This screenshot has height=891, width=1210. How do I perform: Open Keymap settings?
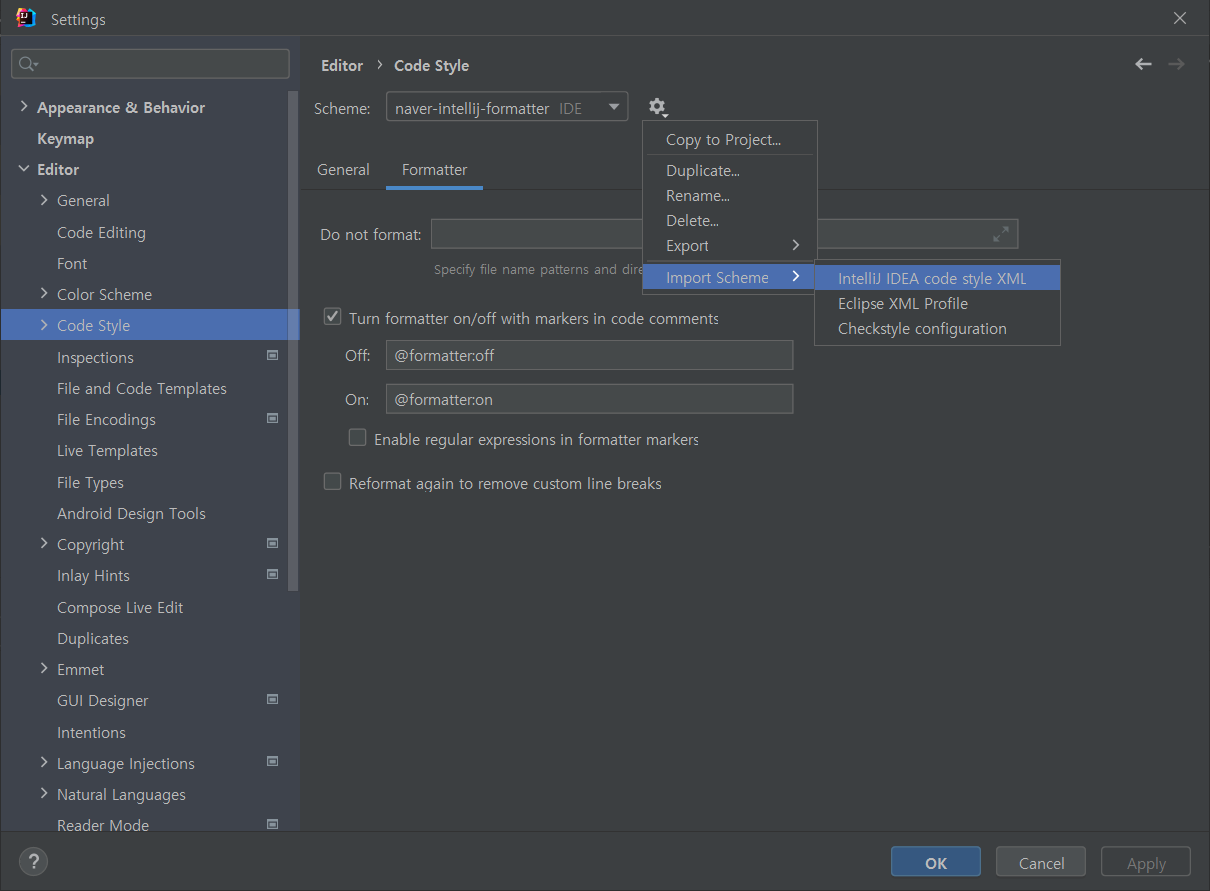[x=65, y=138]
